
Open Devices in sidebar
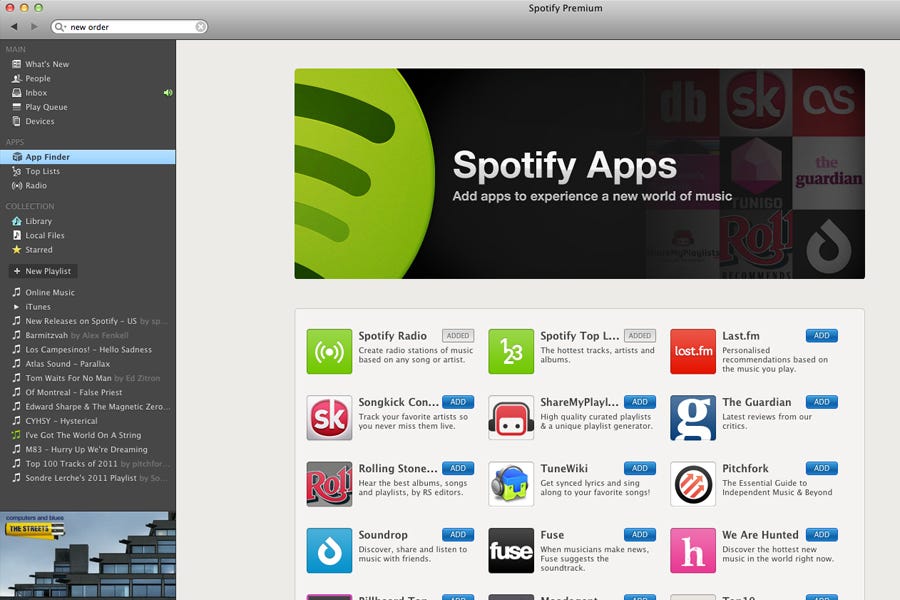click(88, 121)
